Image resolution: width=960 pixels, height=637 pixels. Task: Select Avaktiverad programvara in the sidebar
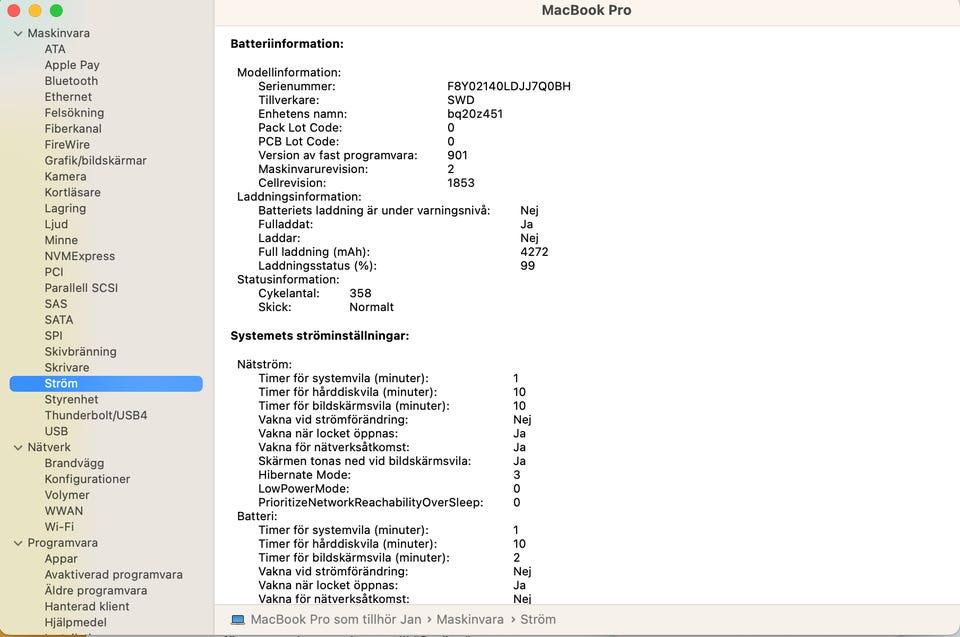(x=113, y=575)
